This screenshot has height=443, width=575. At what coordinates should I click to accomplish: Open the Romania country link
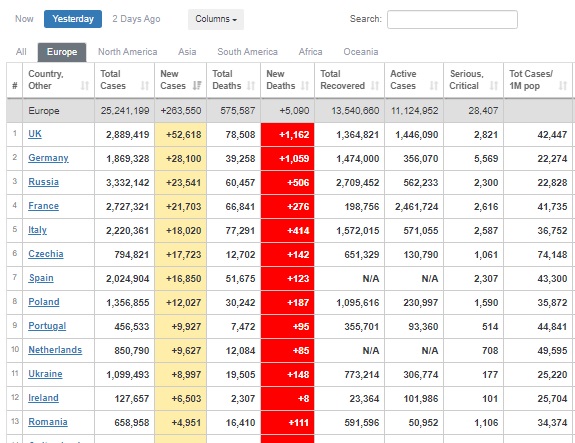(48, 422)
